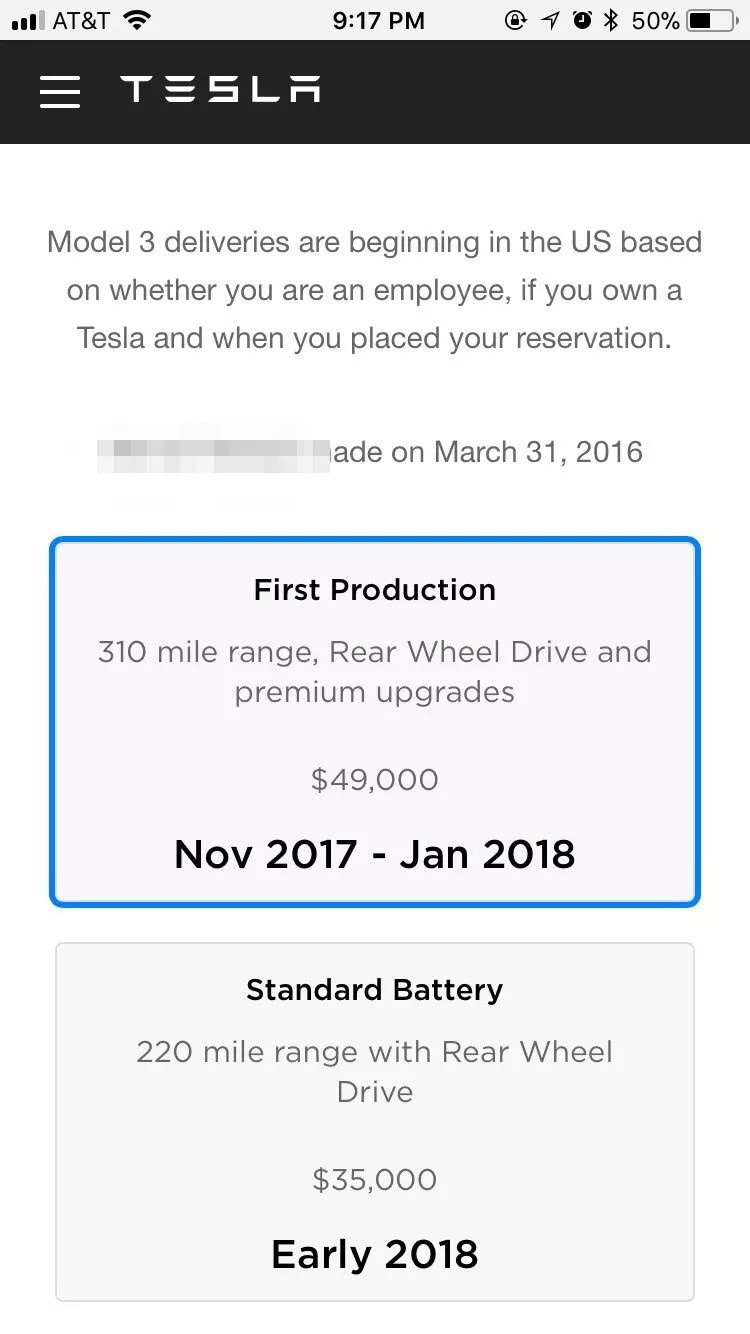Select the Standard Battery option card
The image size is (750, 1334).
coord(375,1122)
